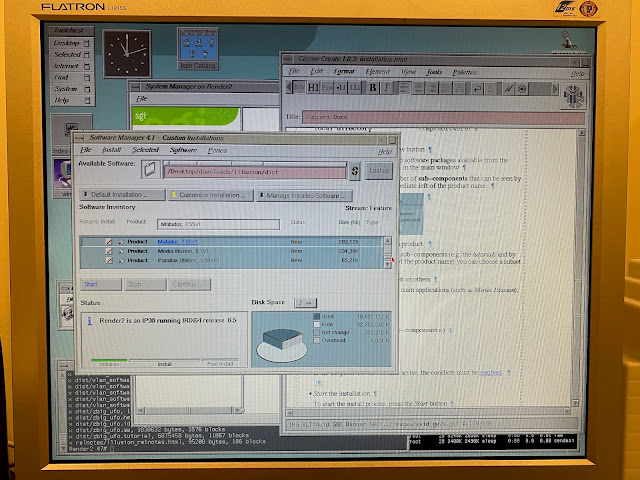Open System menu in Toolchest
The image size is (640, 480).
point(72,89)
